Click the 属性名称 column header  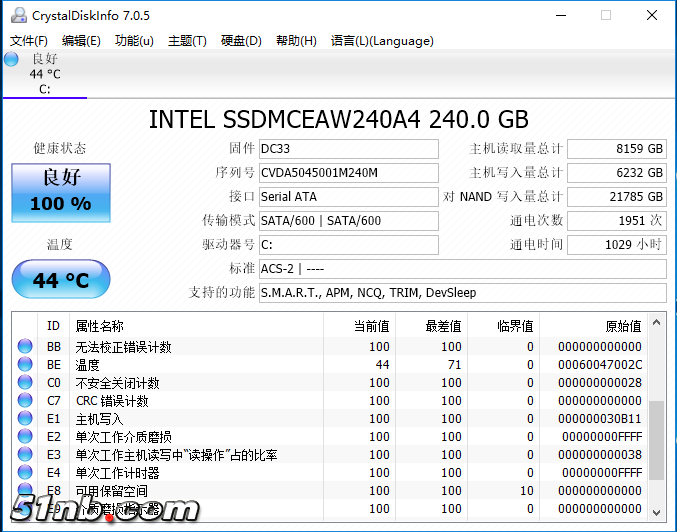pyautogui.click(x=100, y=326)
